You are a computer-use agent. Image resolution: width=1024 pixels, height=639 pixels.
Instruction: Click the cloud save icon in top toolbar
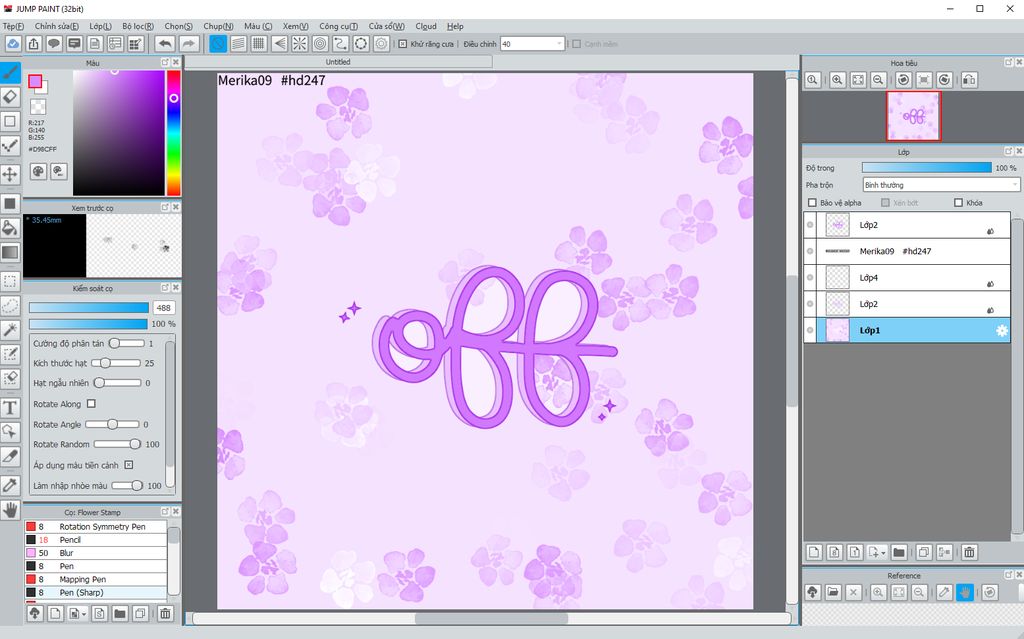pos(13,44)
